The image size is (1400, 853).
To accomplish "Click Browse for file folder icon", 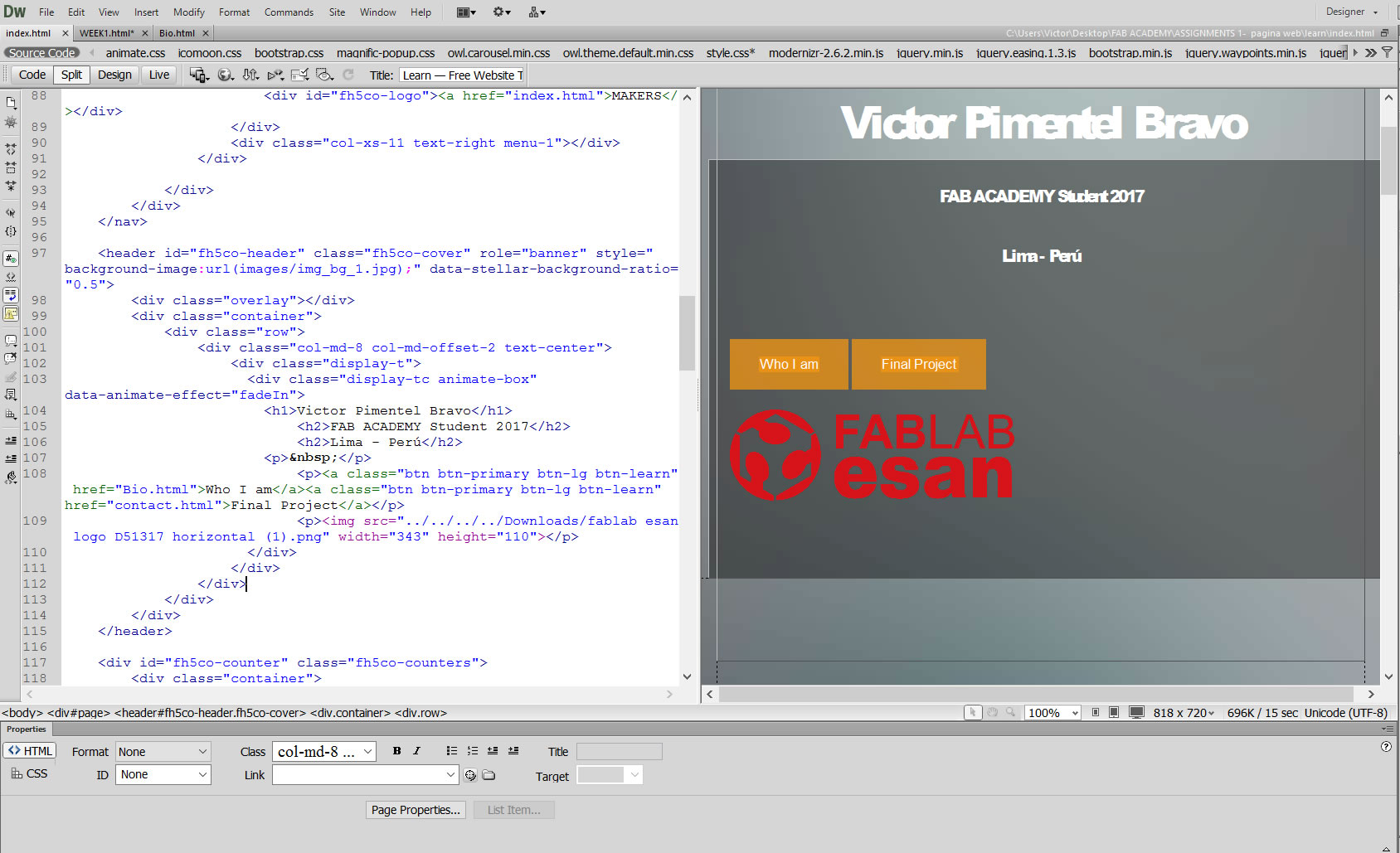I will 489,775.
